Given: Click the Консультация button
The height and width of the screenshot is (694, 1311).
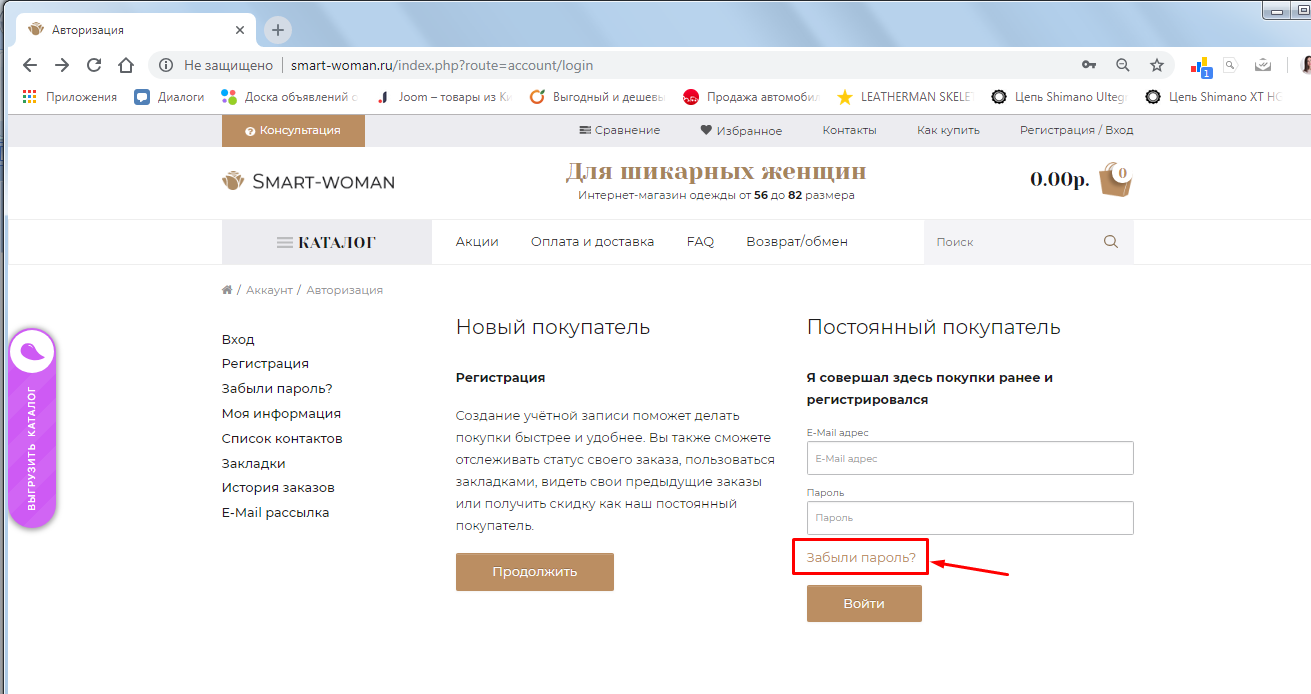Looking at the screenshot, I should click(x=293, y=130).
